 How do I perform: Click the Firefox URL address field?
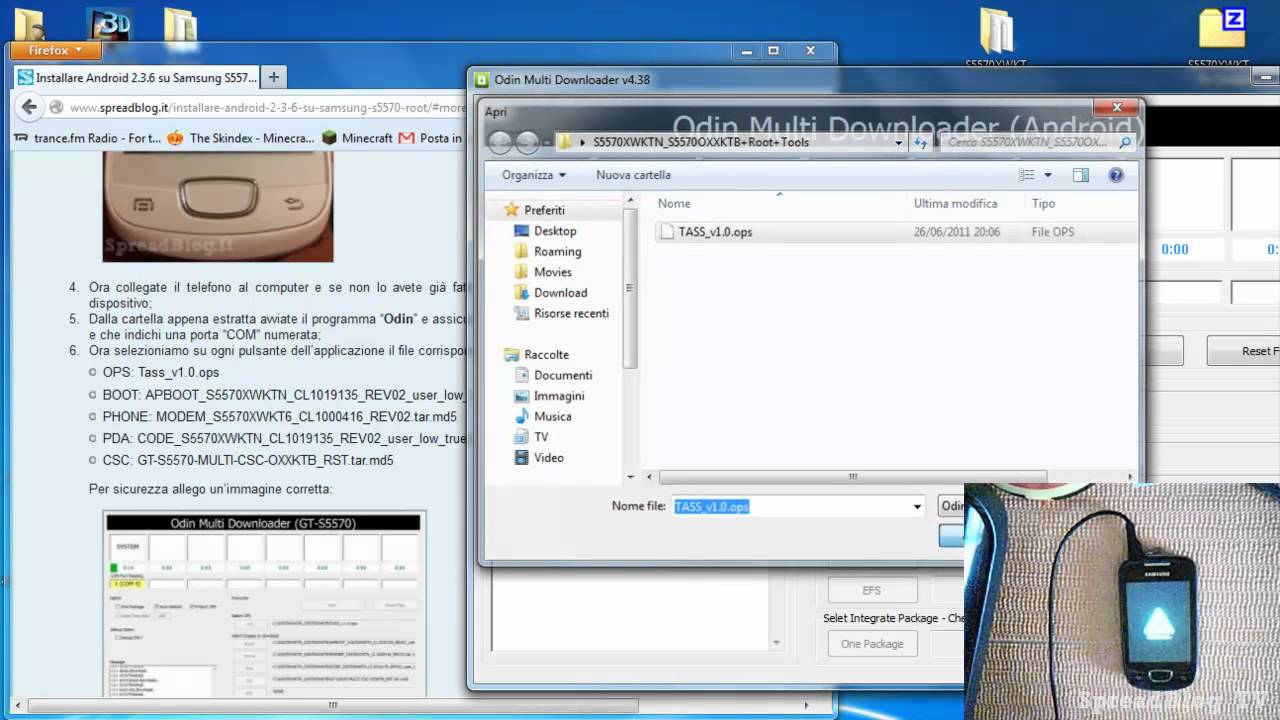tap(268, 108)
